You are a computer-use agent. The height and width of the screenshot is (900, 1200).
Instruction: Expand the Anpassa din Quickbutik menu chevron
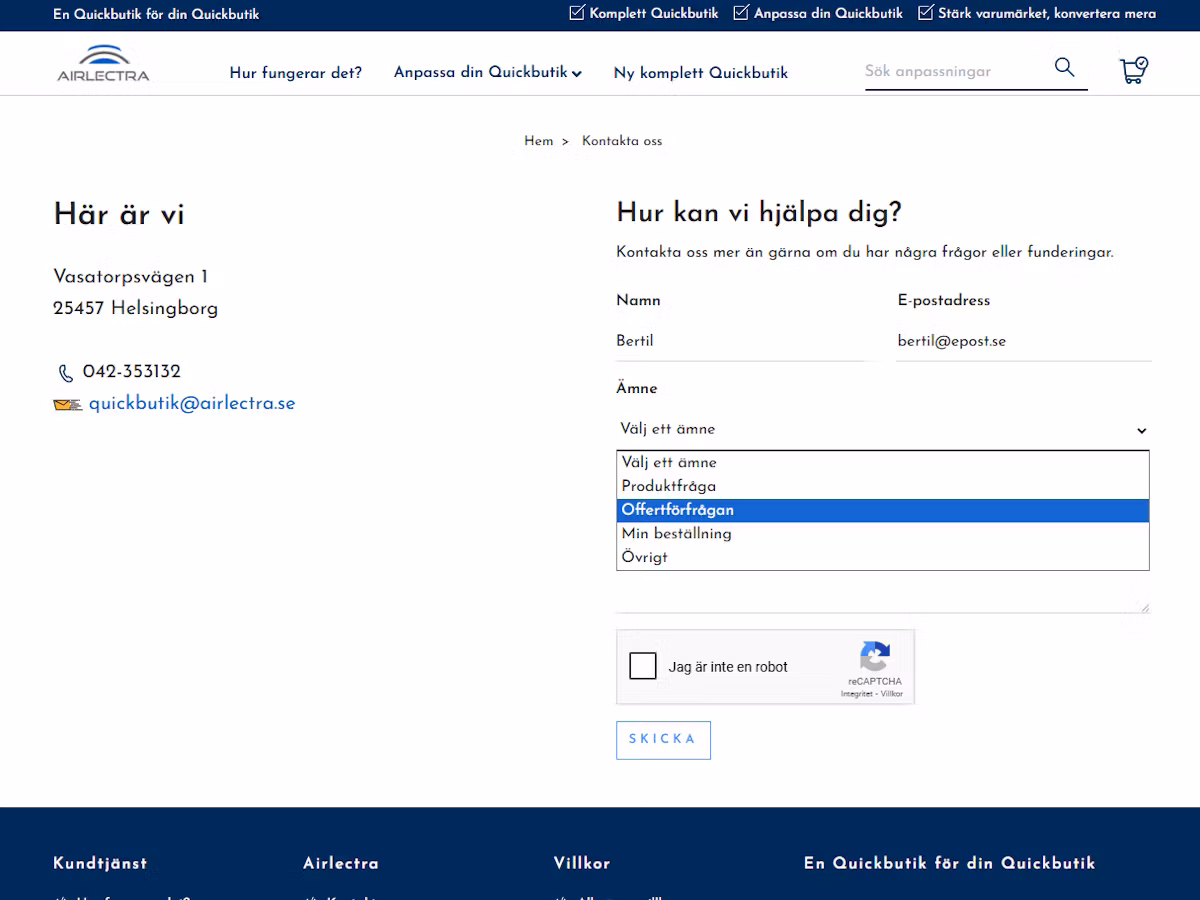pos(577,73)
